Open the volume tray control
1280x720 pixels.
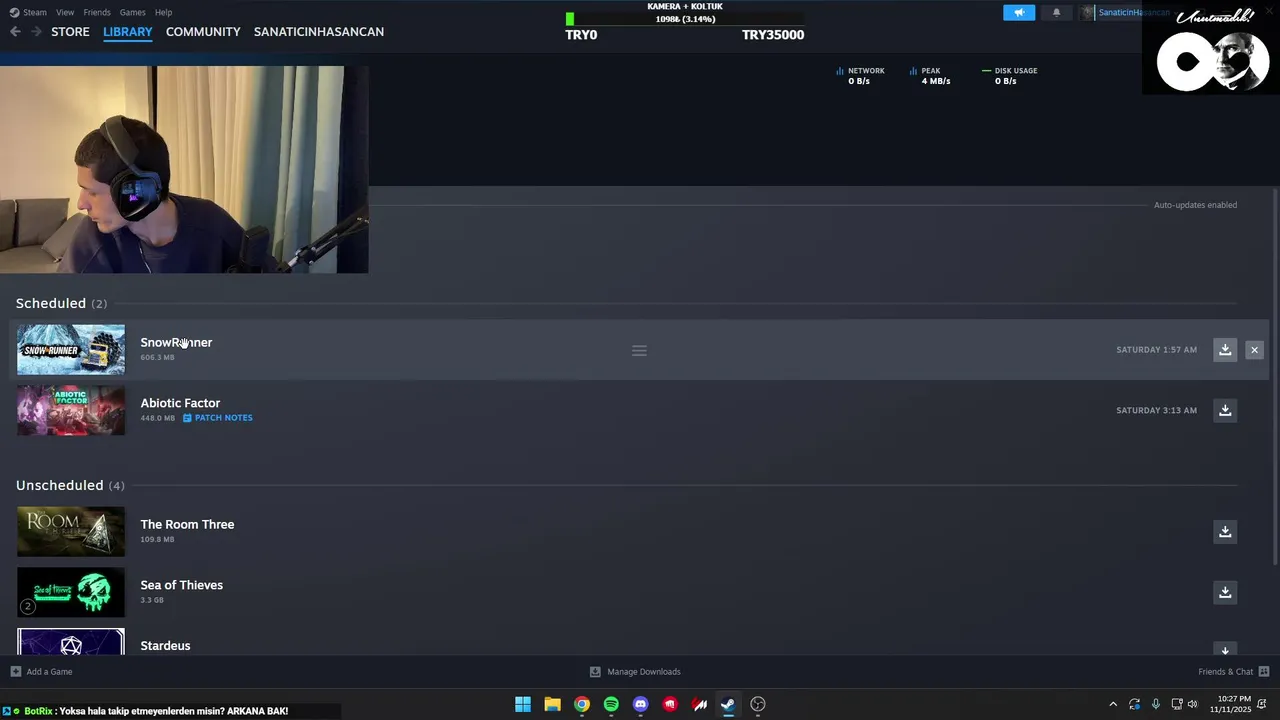click(1192, 704)
